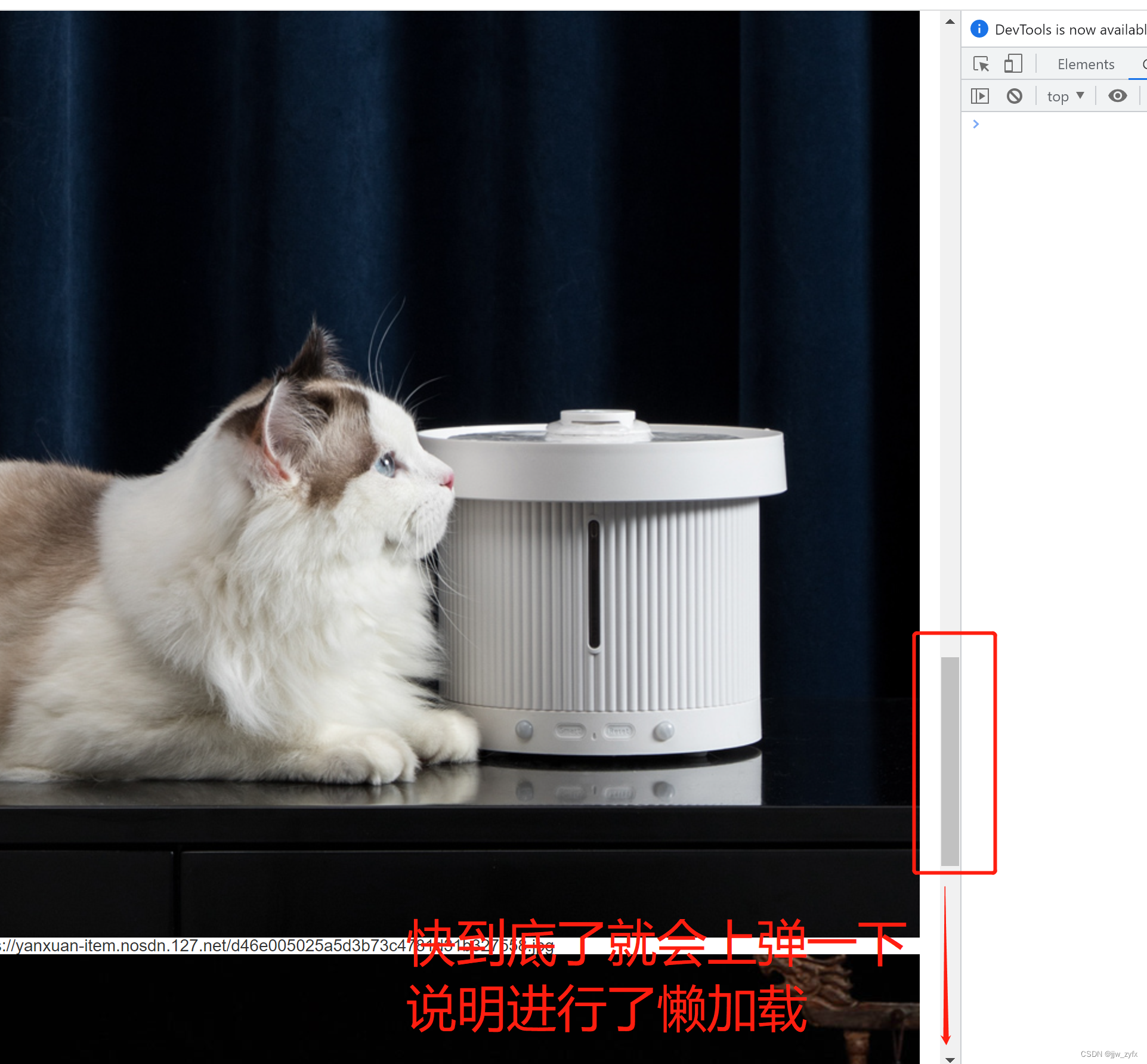Toggle the live expression eye icon
Viewport: 1147px width, 1064px height.
[1117, 96]
